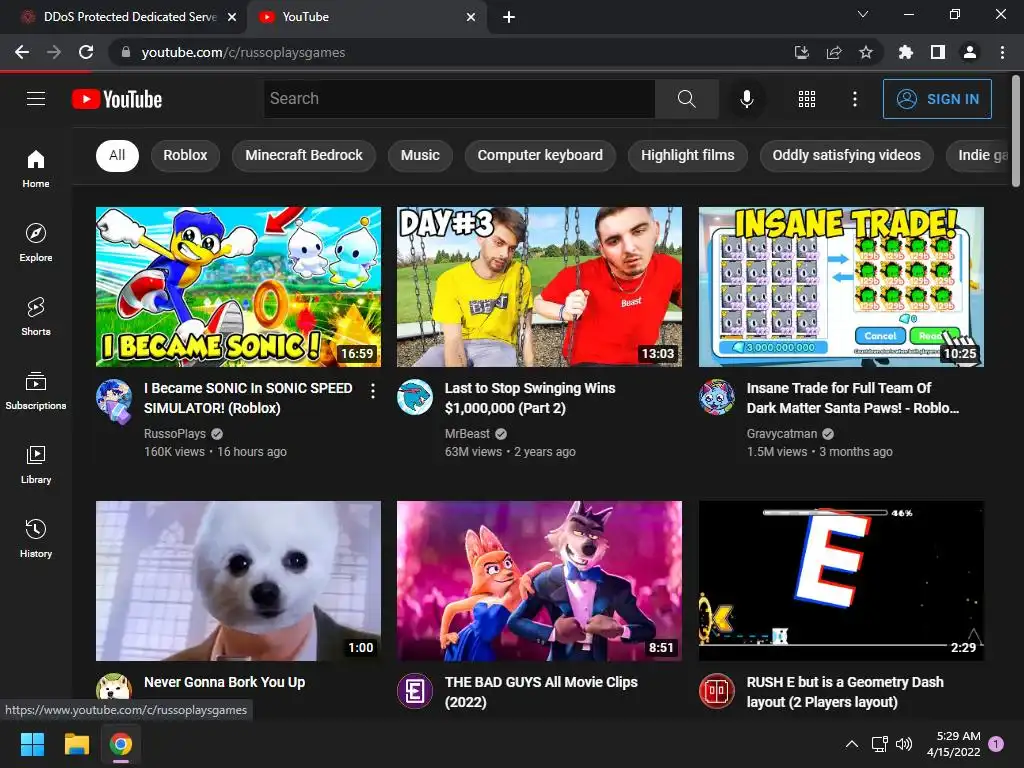Open Subscriptions in the sidebar
This screenshot has height=768, width=1024.
pos(36,391)
